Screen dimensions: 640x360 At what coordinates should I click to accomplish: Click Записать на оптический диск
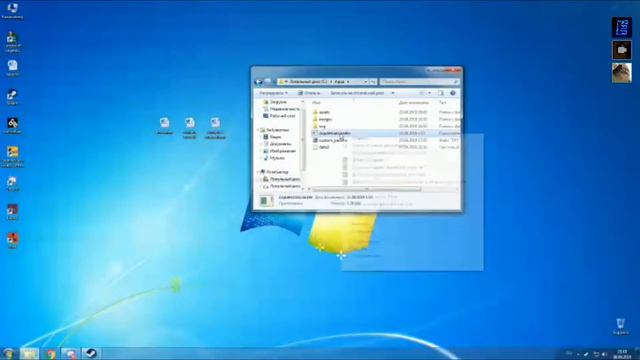pyautogui.click(x=357, y=93)
